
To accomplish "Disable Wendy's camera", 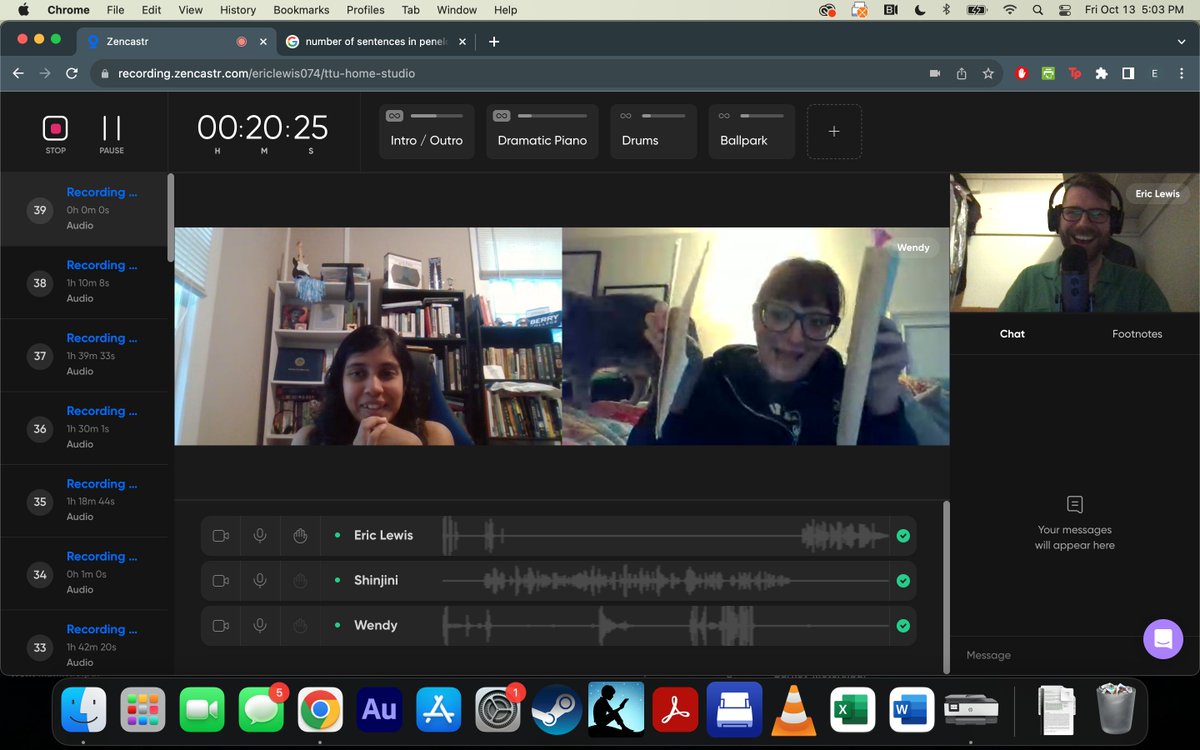I will click(220, 625).
